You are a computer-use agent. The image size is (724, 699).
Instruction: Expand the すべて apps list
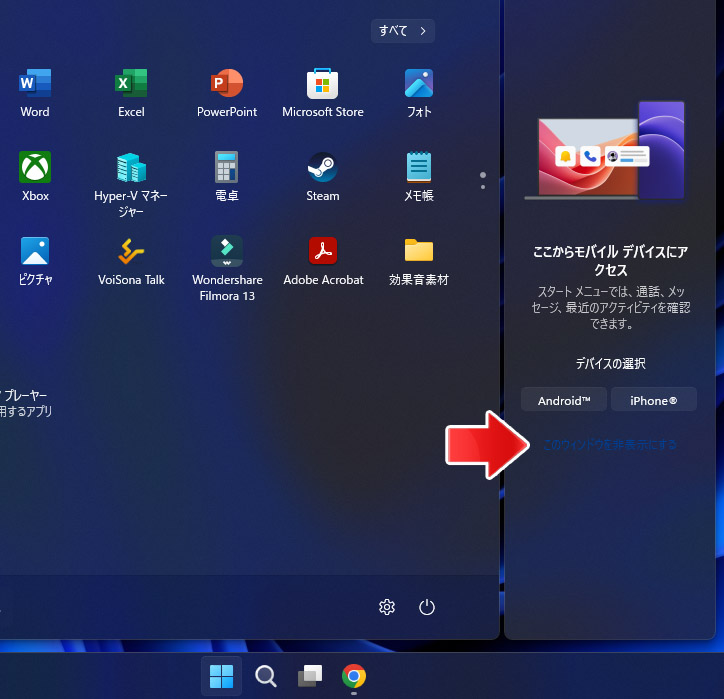point(403,31)
